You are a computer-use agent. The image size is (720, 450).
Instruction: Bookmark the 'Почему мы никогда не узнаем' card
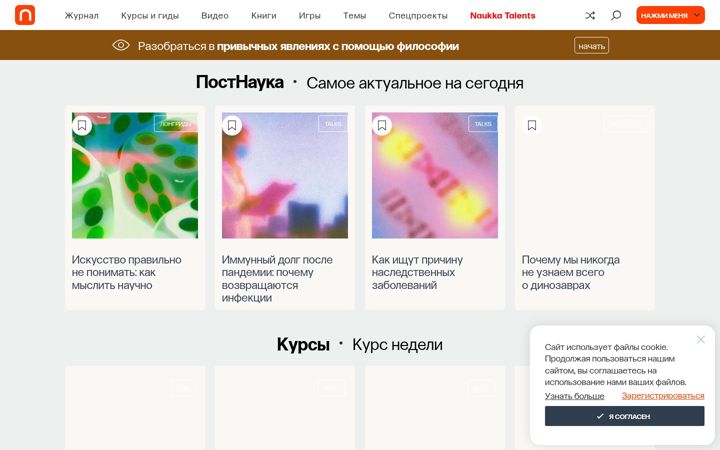532,125
